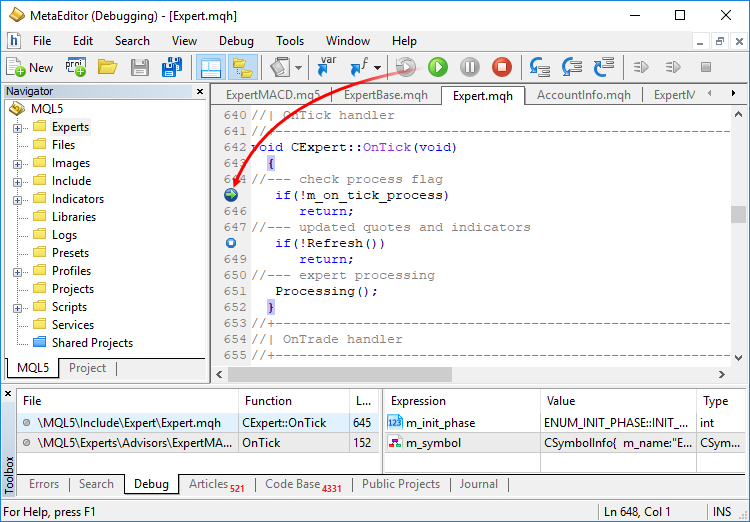Select the CExpert::OnTick call stack row
This screenshot has width=750, height=522.
tap(199, 423)
